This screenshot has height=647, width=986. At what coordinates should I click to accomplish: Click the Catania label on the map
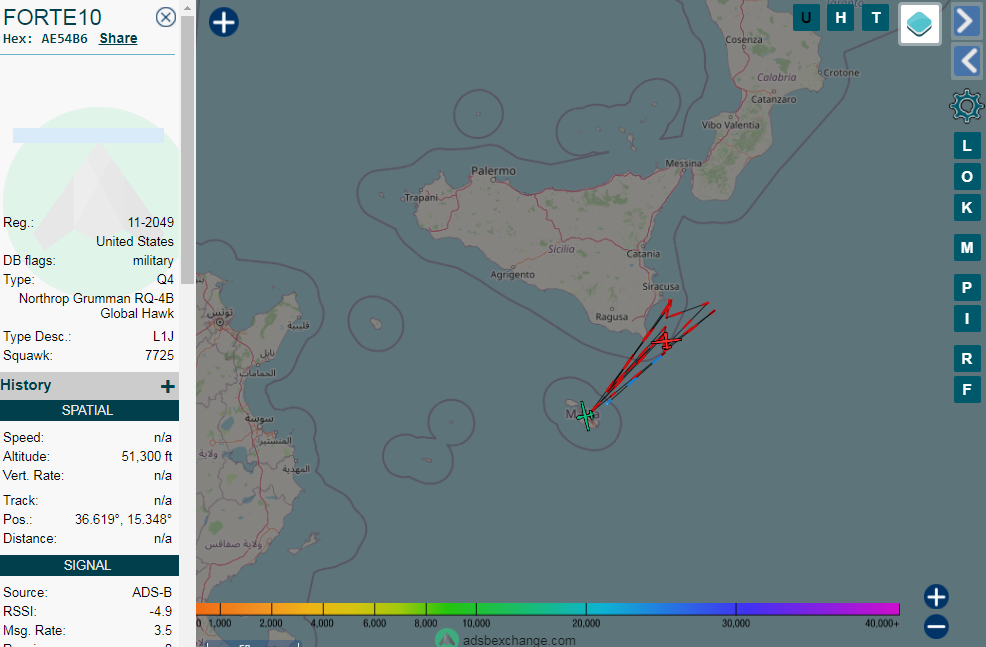(643, 254)
